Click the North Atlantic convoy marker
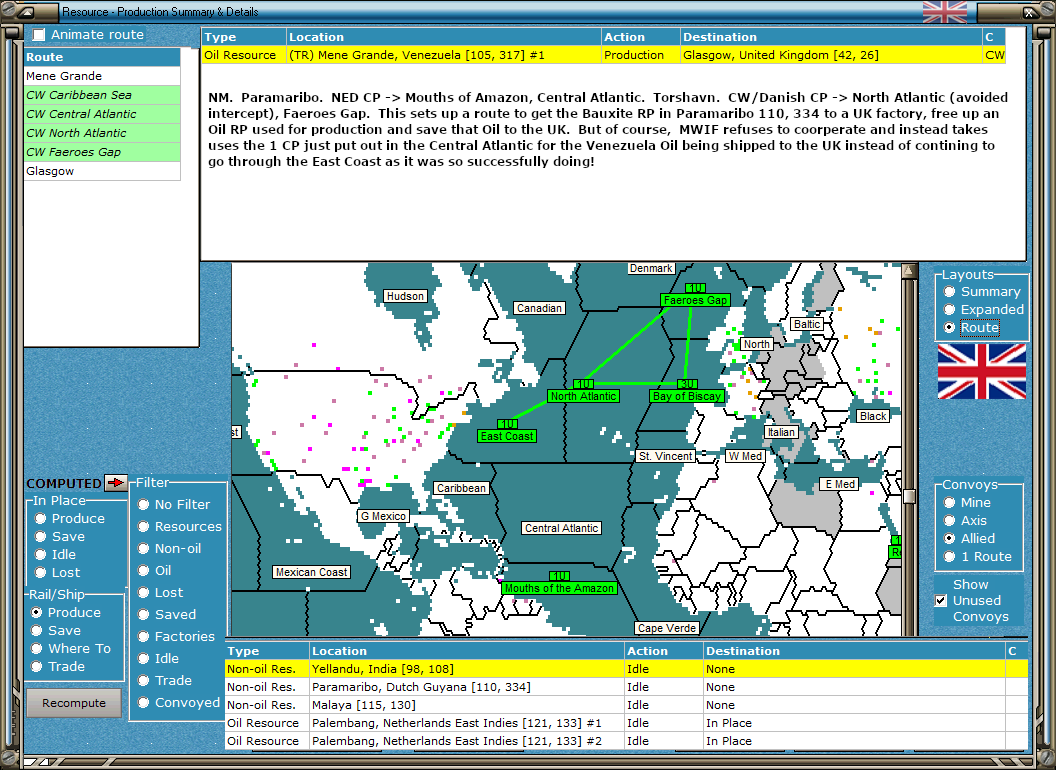Image resolution: width=1056 pixels, height=770 pixels. 583,396
